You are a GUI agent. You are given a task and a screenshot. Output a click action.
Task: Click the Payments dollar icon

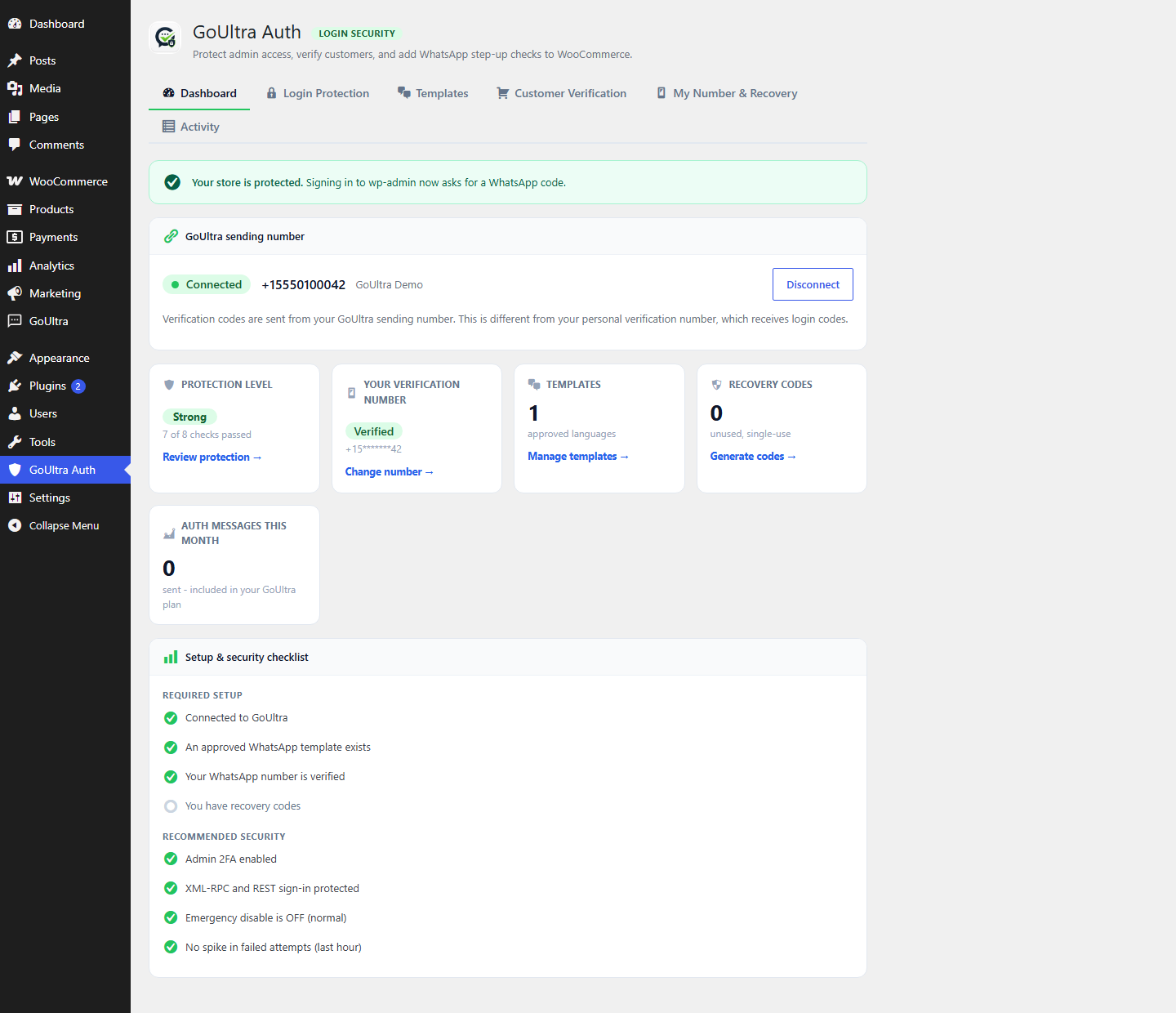(15, 237)
